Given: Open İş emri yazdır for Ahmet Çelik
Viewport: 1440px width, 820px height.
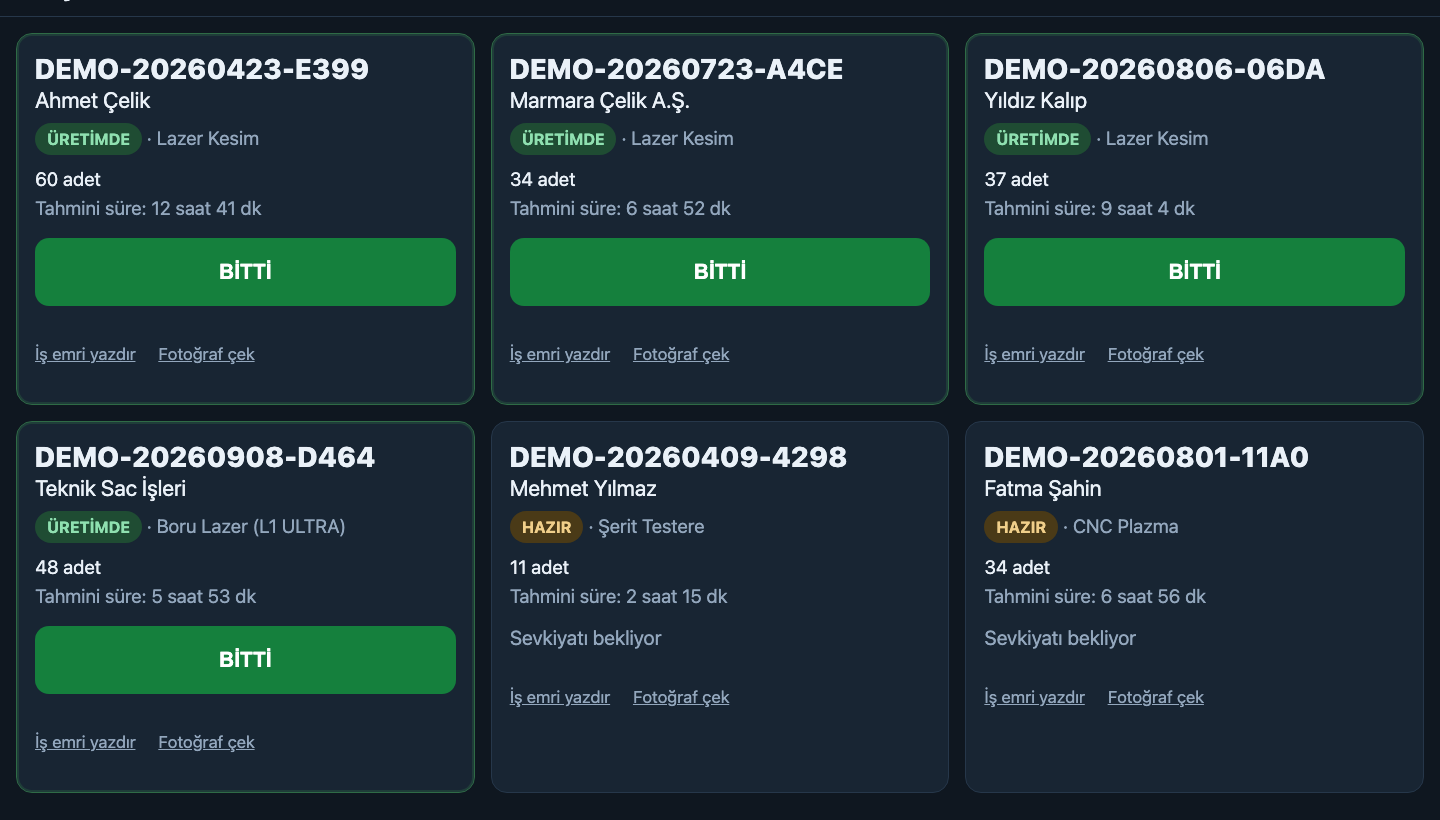Looking at the screenshot, I should tap(85, 354).
